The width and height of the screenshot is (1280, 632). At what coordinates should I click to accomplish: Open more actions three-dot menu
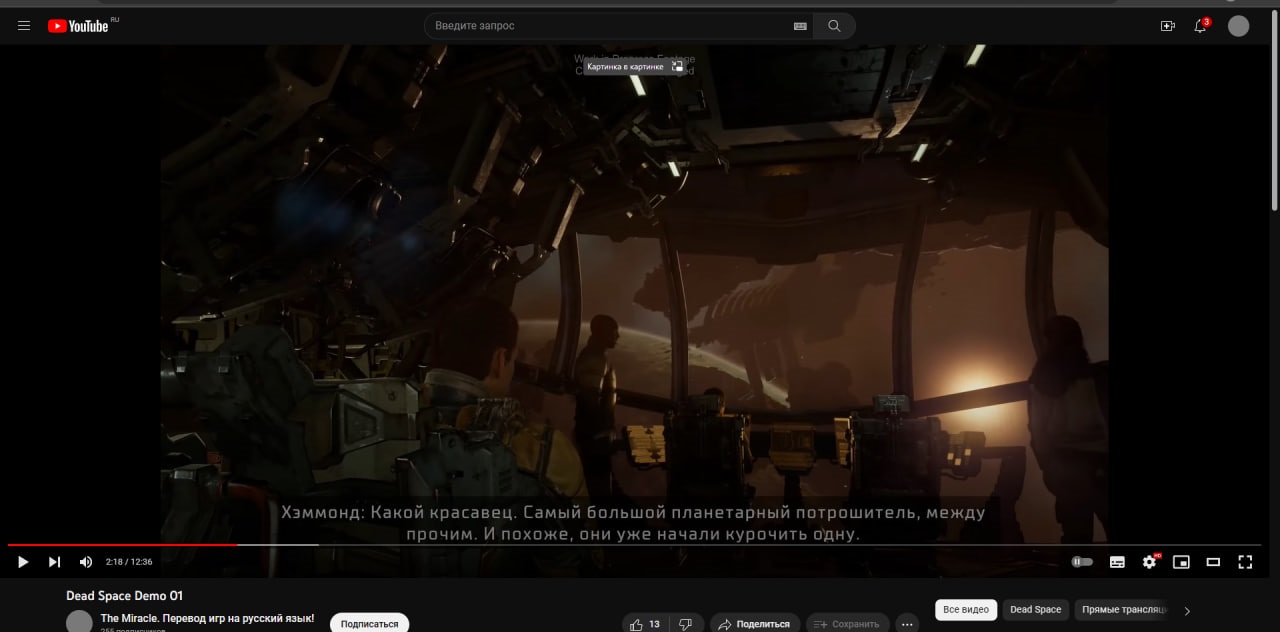coord(907,624)
